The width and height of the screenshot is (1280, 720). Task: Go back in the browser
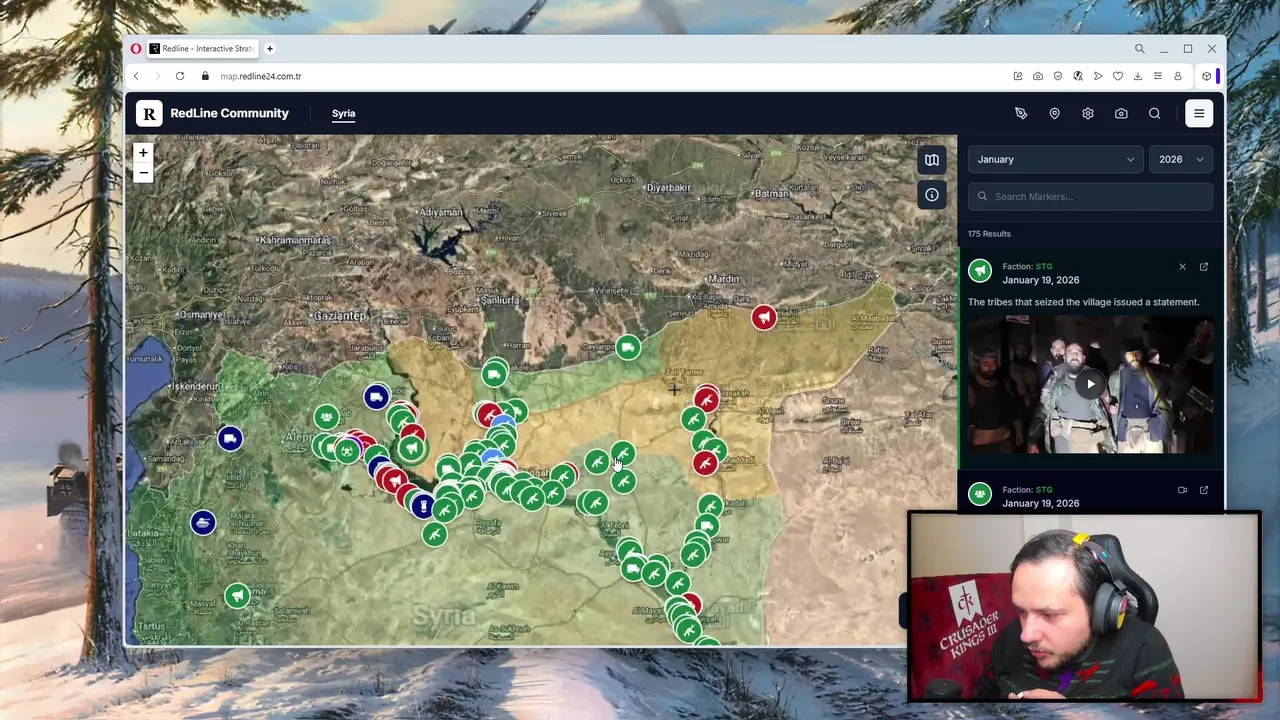(x=136, y=76)
